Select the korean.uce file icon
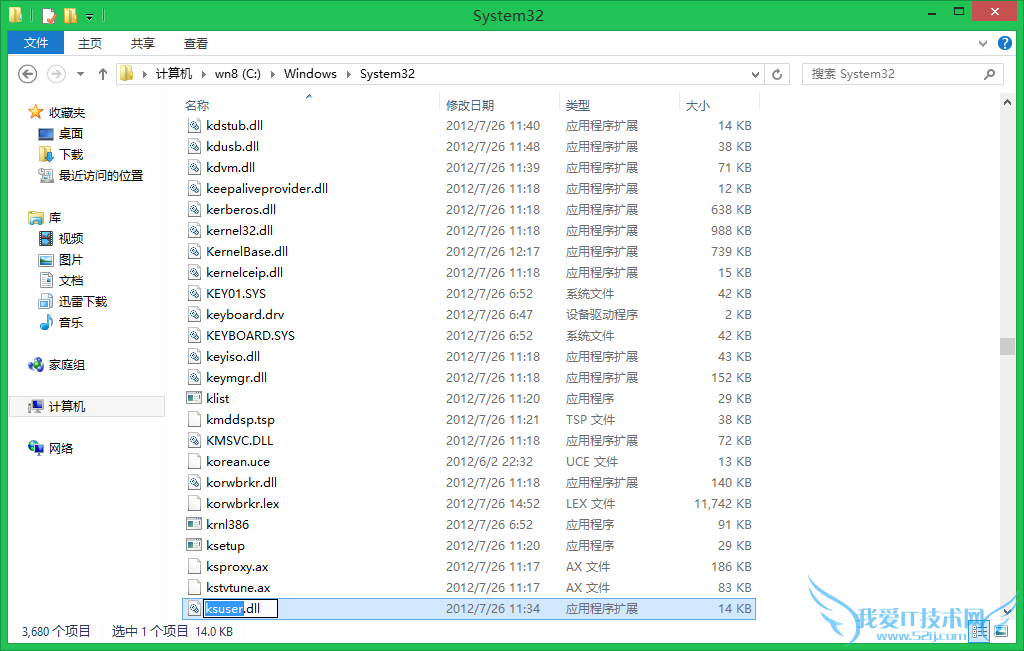The image size is (1024, 651). tap(194, 462)
